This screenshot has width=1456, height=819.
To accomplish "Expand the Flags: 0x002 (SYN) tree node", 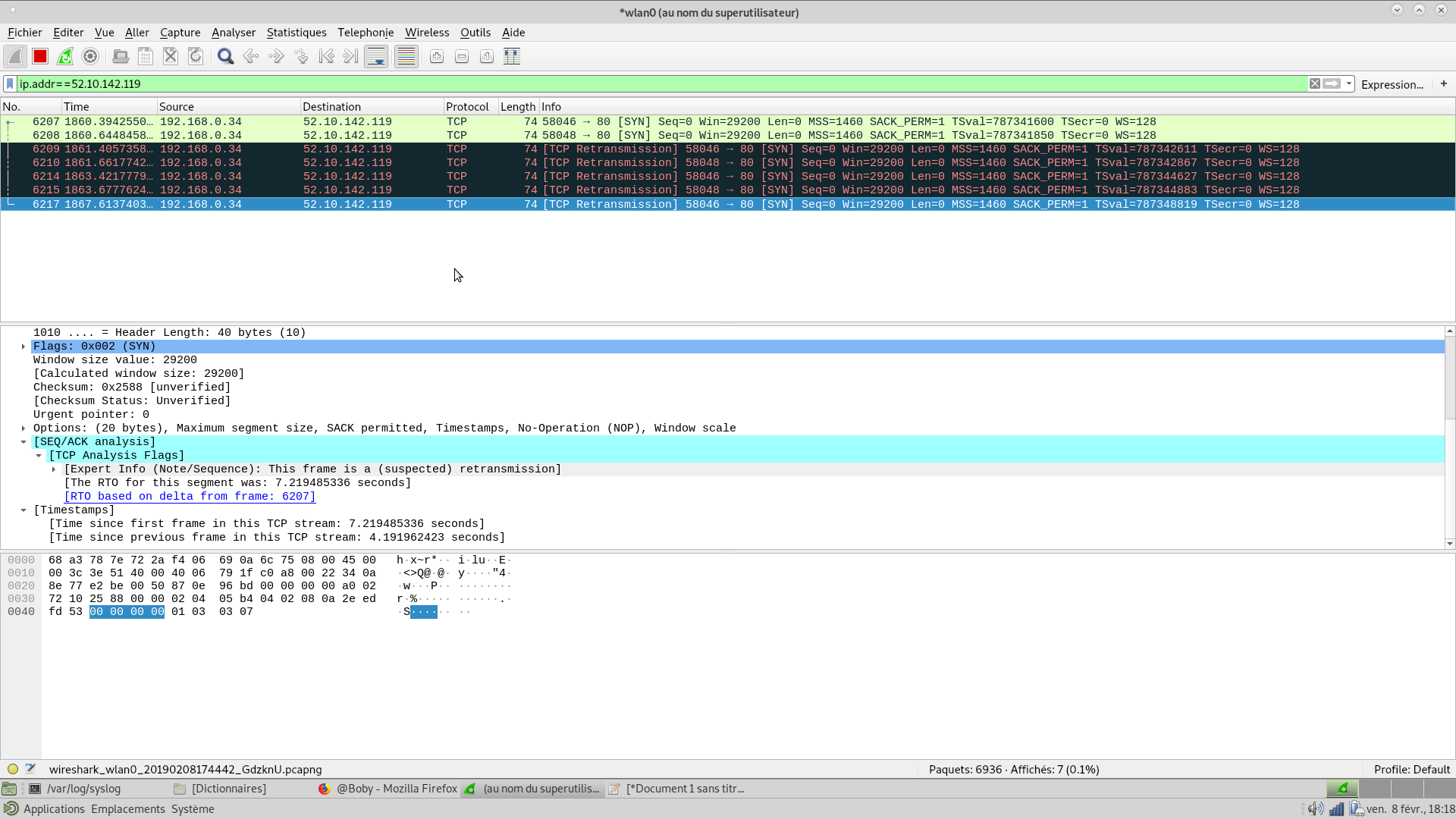I will 24,347.
